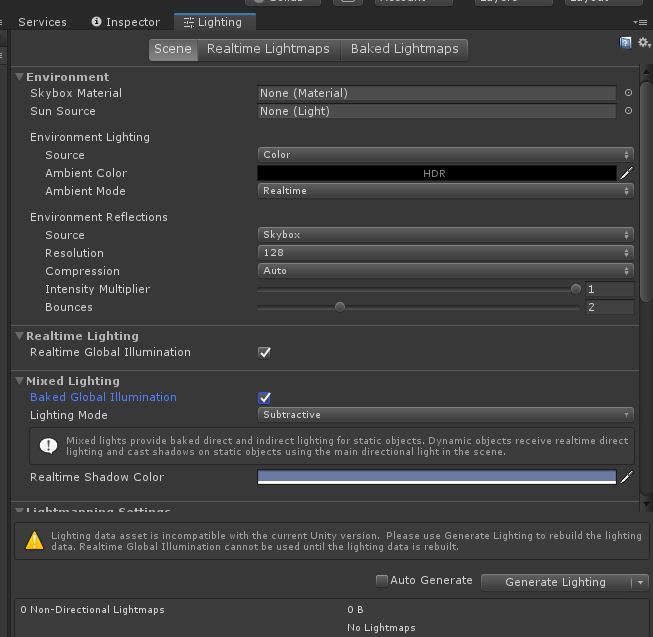Open Environment Reflections Source dropdown
Screen dimensions: 653x637
coord(446,235)
